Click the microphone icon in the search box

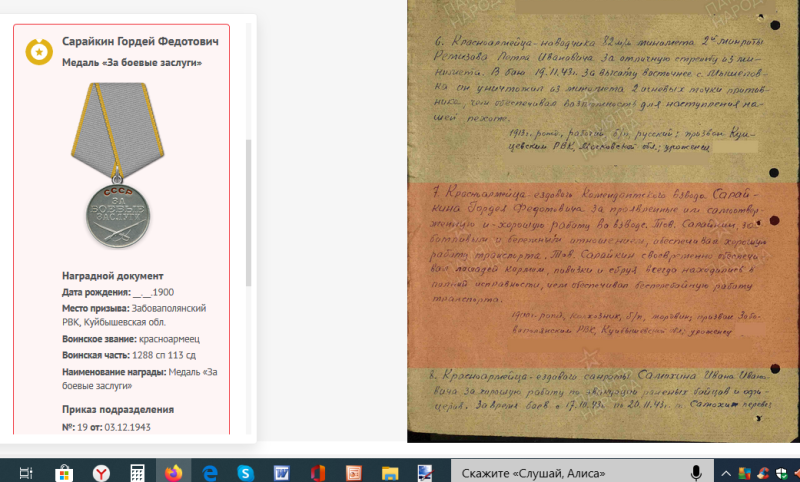696,472
